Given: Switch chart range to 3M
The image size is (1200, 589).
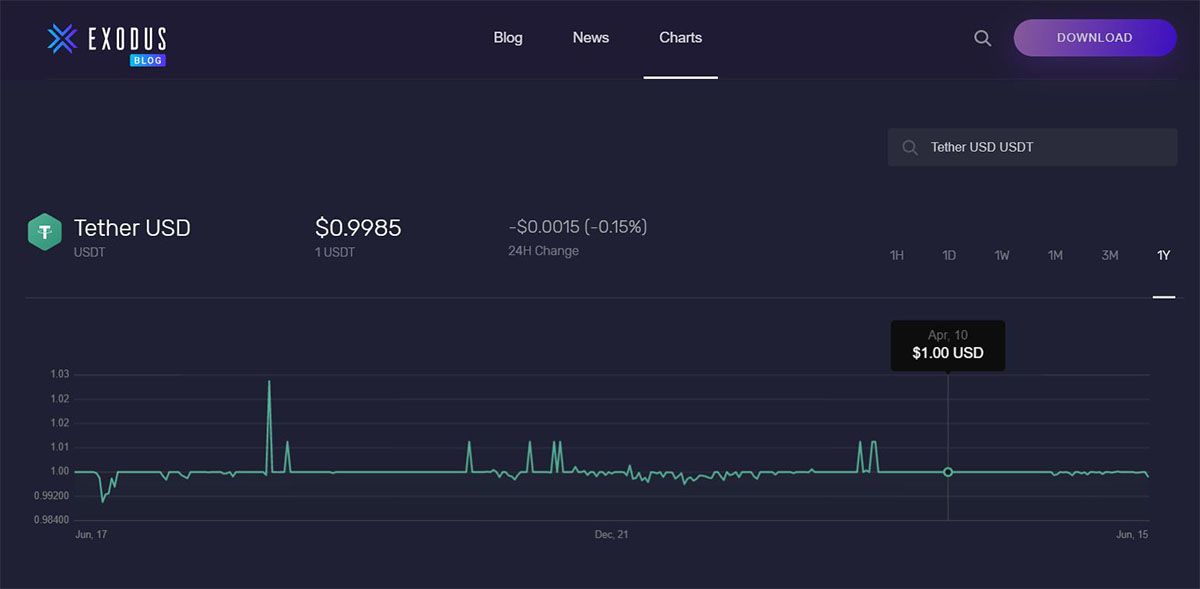Looking at the screenshot, I should 1110,255.
